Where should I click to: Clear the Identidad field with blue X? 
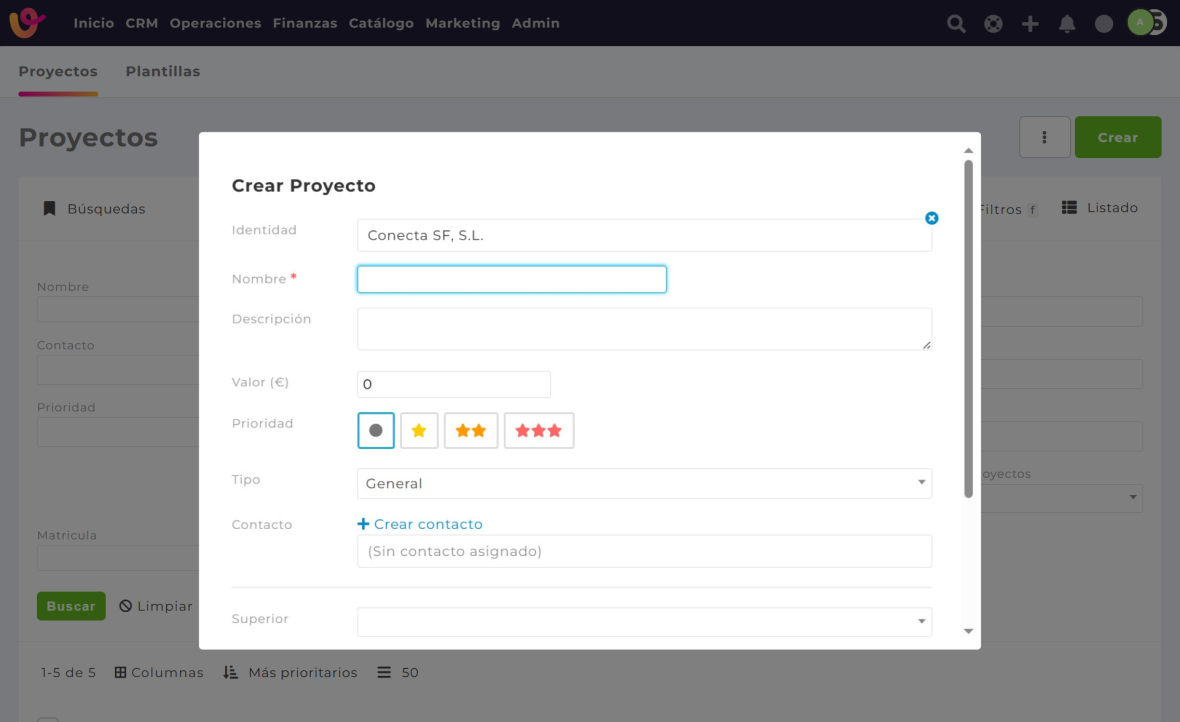pos(931,218)
